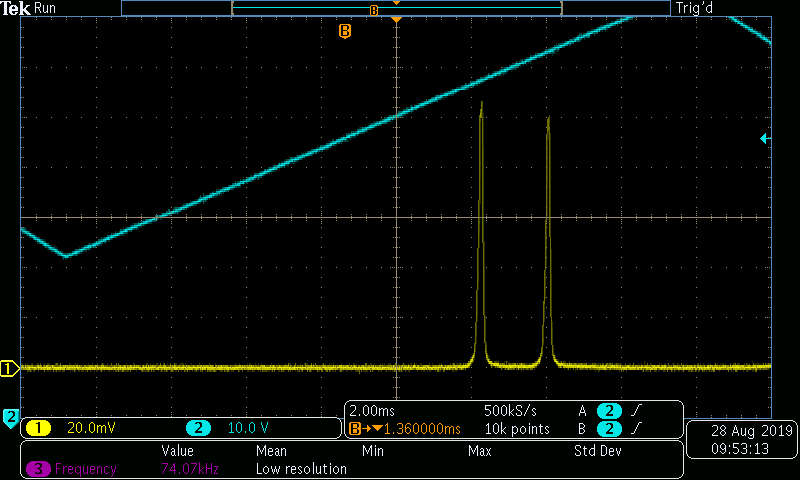Click the Tek logo
Viewport: 800px width, 480px height.
(15, 8)
